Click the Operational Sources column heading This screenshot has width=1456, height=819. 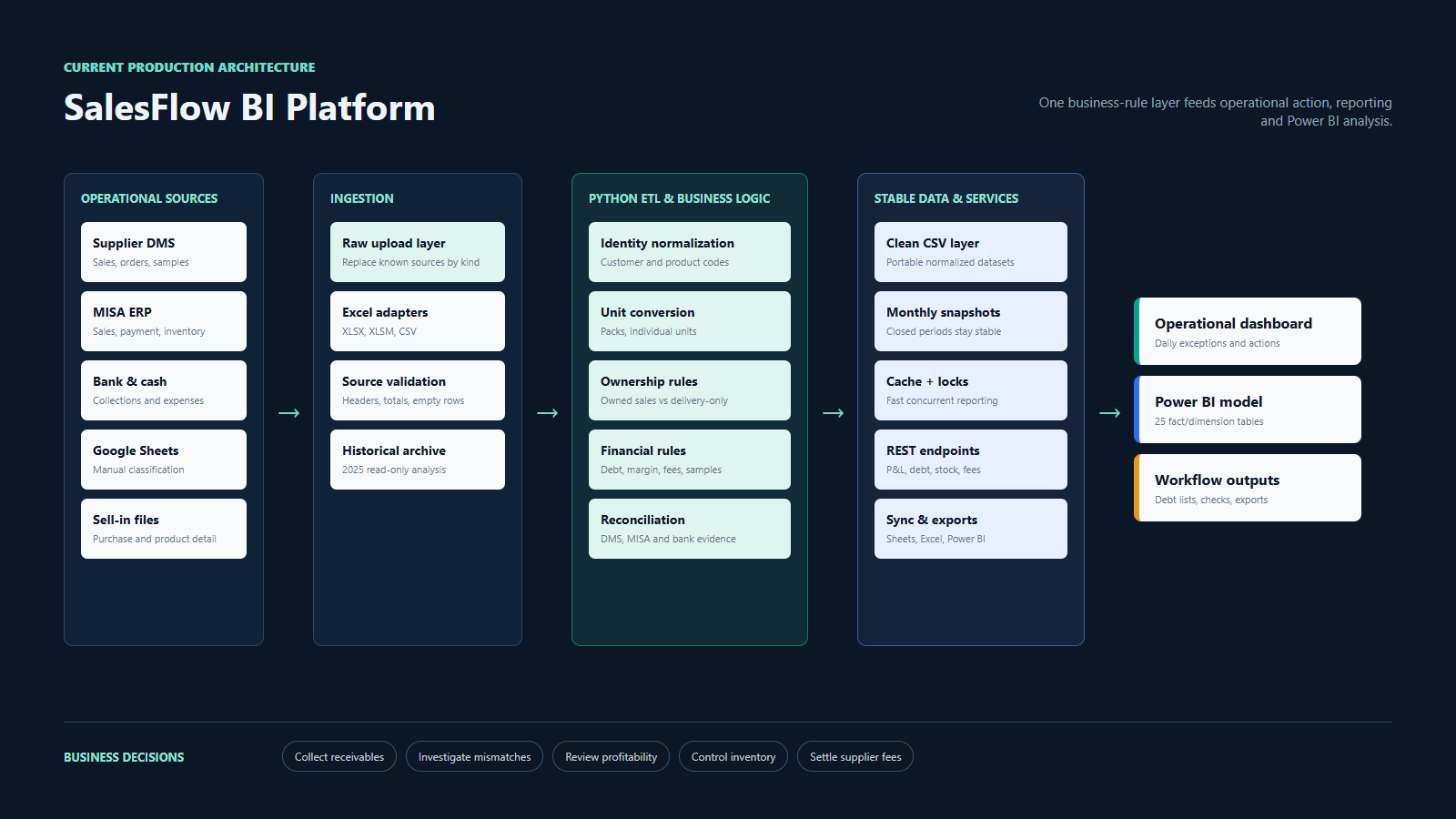pos(149,198)
